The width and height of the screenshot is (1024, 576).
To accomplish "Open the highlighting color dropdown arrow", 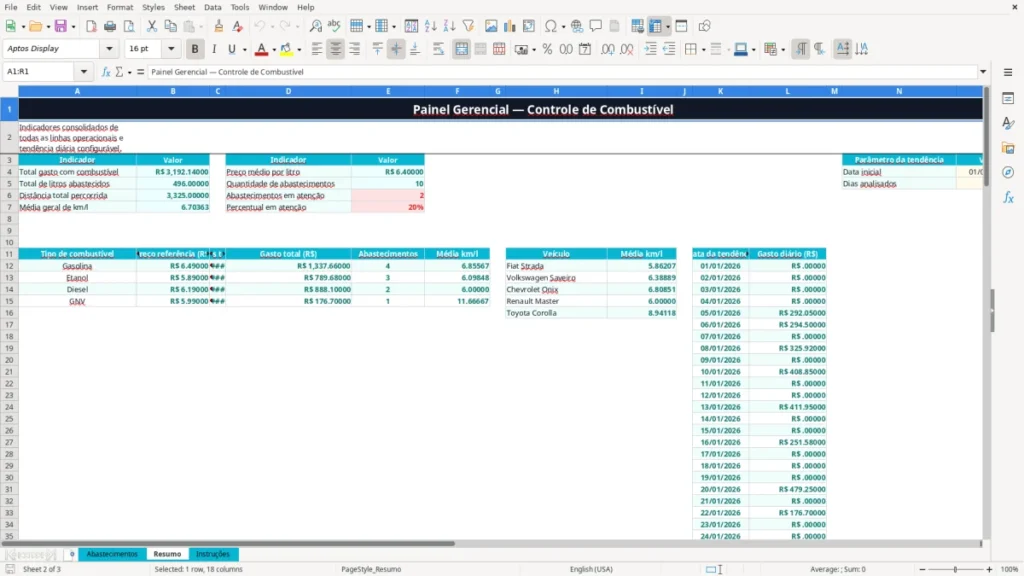I will click(299, 50).
